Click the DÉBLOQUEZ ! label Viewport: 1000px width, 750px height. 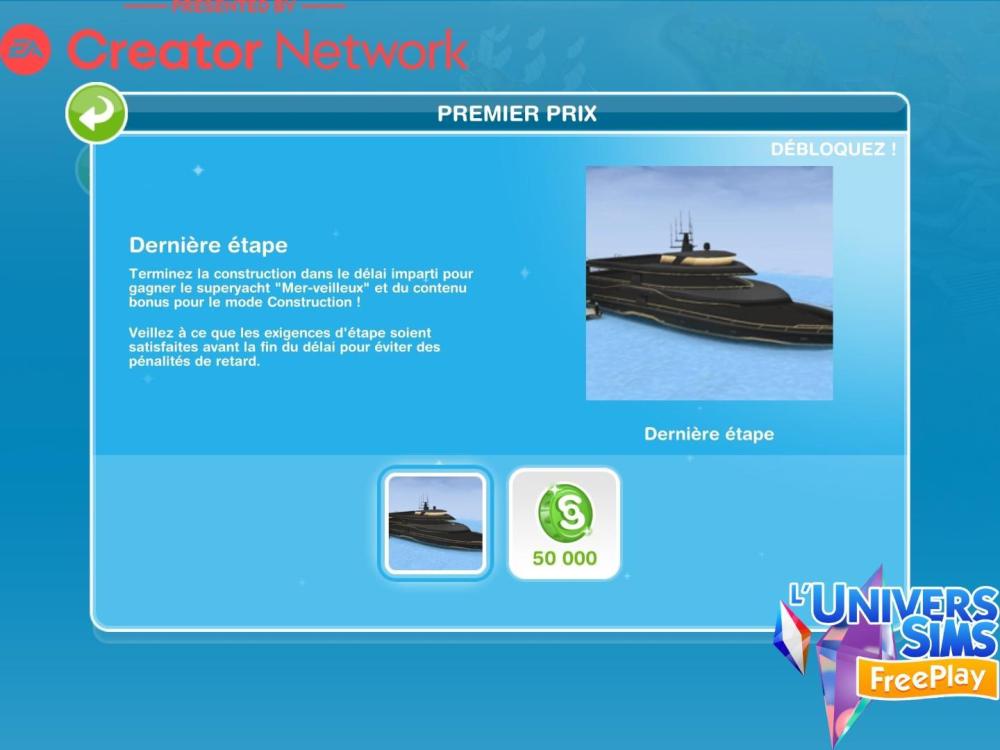[833, 149]
